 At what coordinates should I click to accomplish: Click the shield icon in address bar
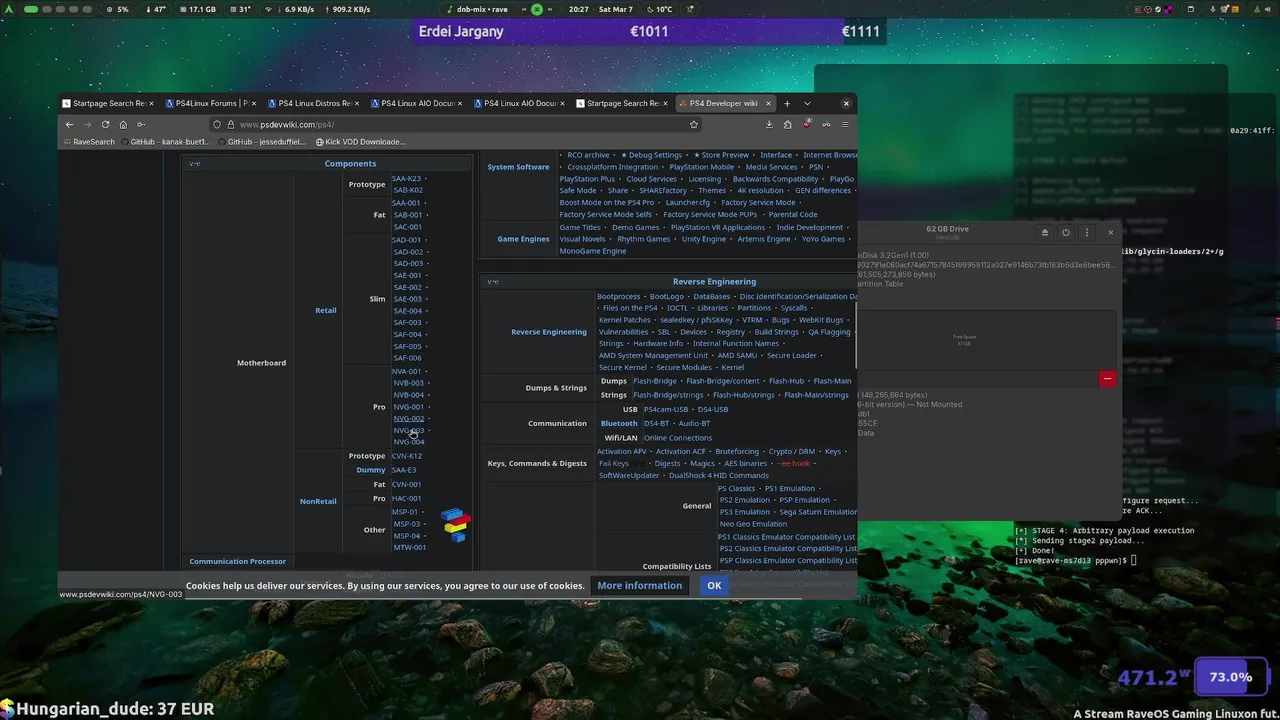(x=216, y=124)
